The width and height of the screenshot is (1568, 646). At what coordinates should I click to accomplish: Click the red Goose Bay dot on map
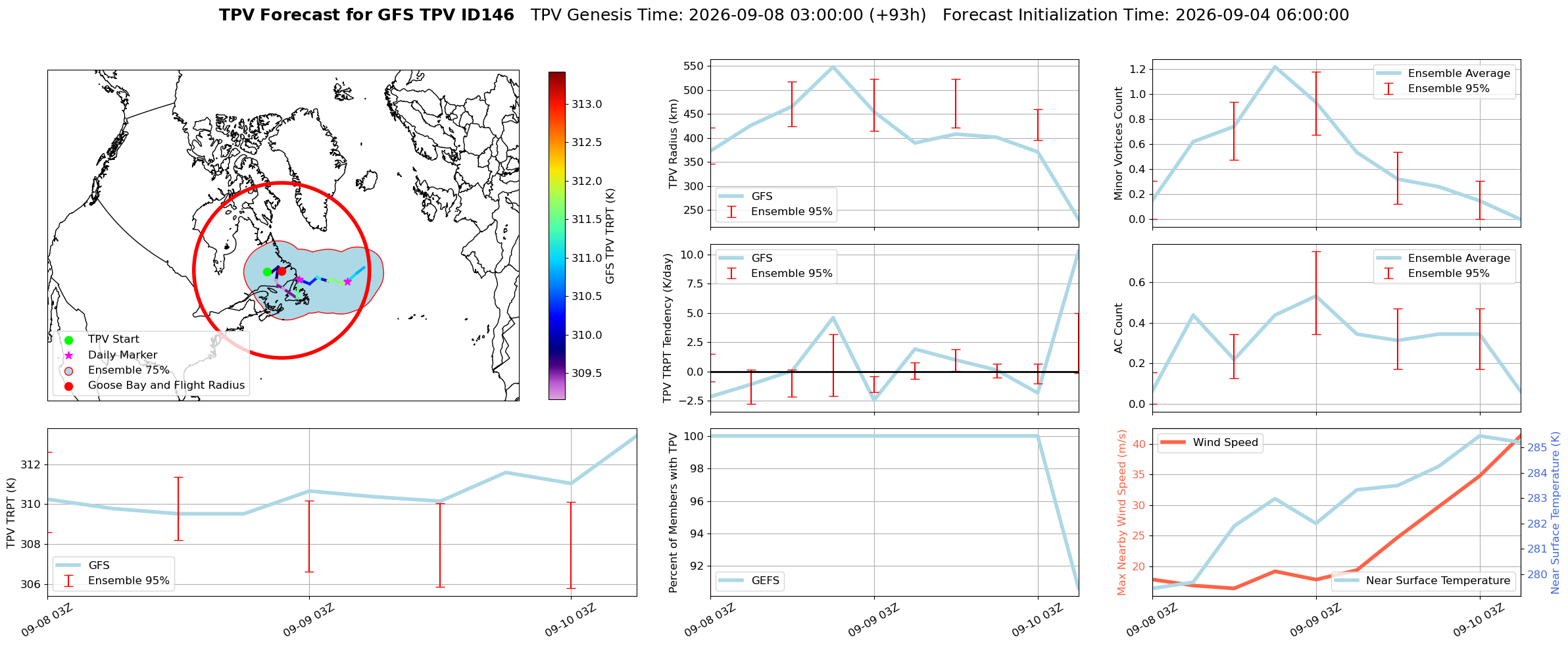[x=282, y=271]
